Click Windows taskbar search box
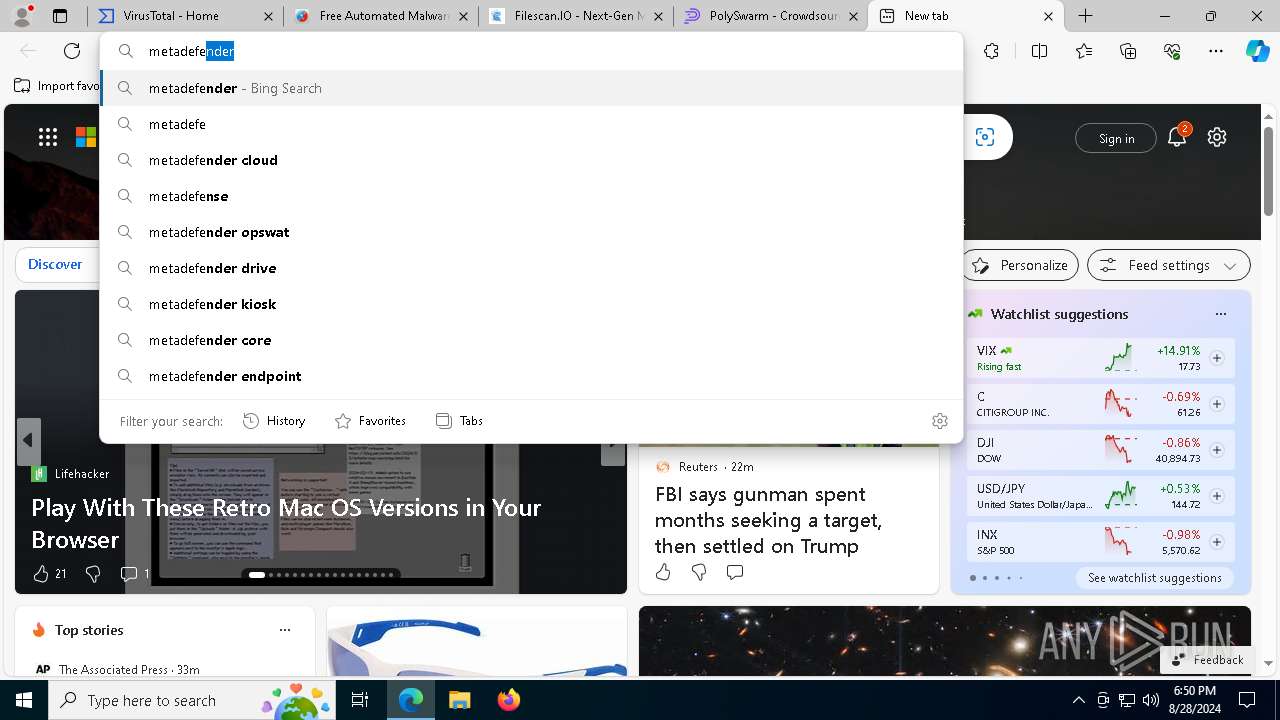This screenshot has width=1280, height=720. (x=191, y=700)
